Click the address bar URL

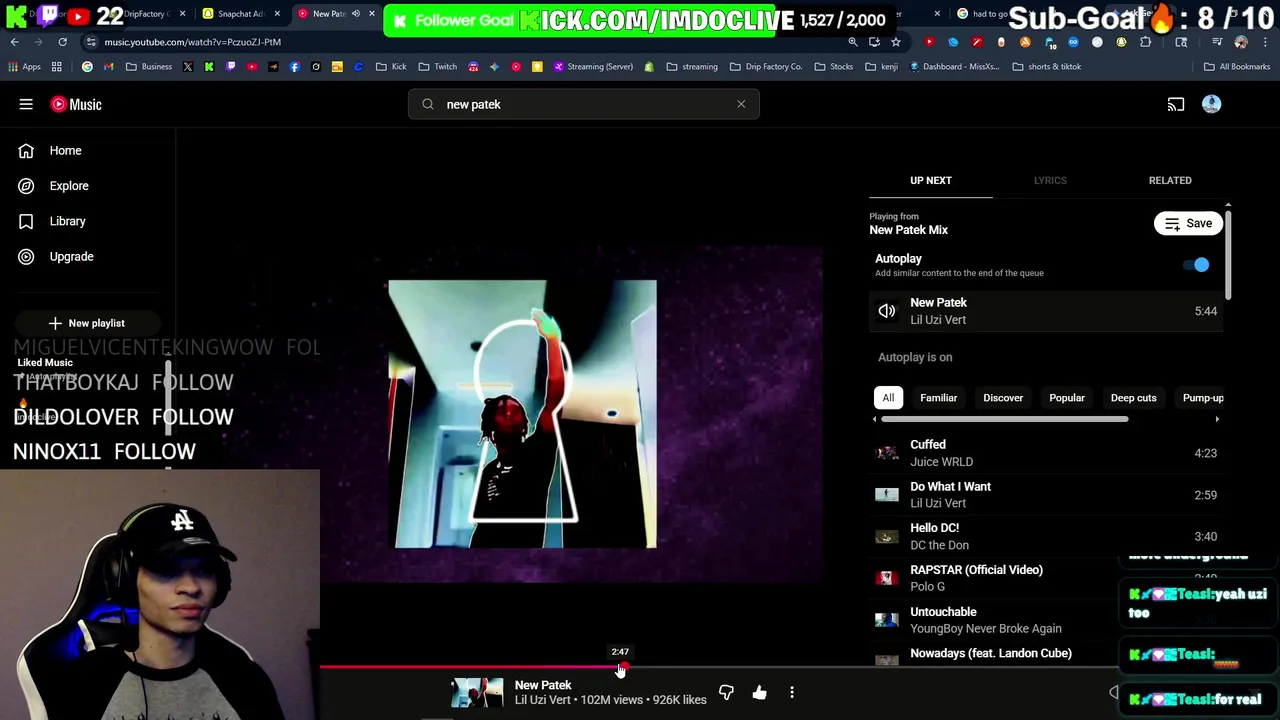coord(192,42)
